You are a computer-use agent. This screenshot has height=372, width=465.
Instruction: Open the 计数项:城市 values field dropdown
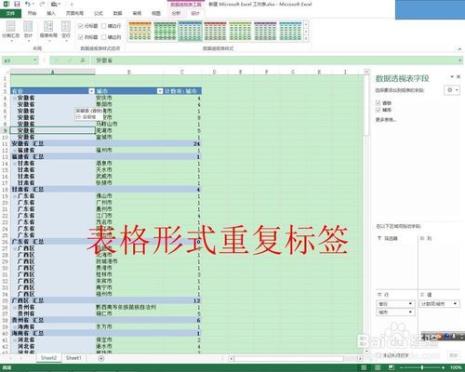pyautogui.click(x=455, y=304)
